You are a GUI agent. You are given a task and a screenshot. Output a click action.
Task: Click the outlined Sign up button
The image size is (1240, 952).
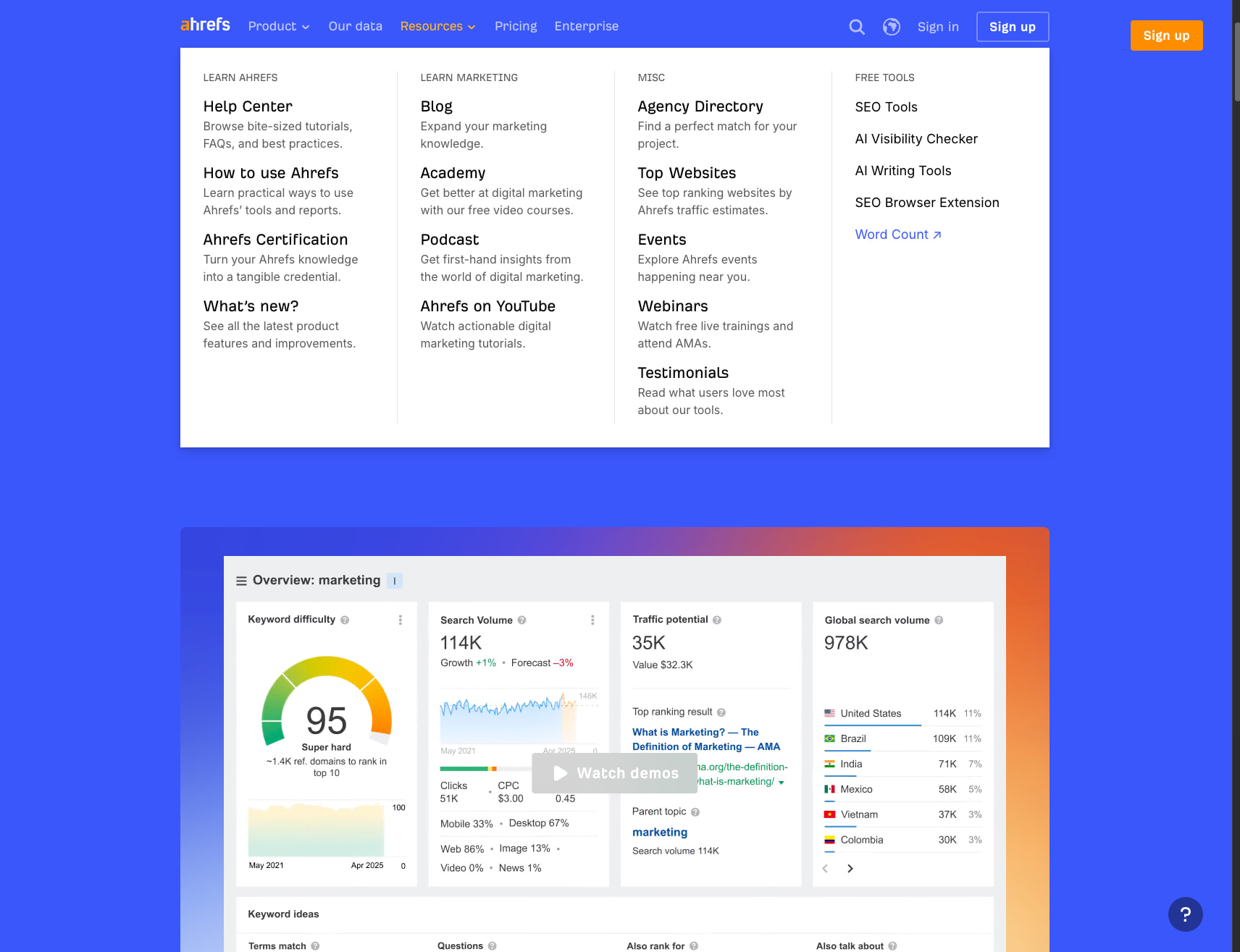click(1013, 27)
